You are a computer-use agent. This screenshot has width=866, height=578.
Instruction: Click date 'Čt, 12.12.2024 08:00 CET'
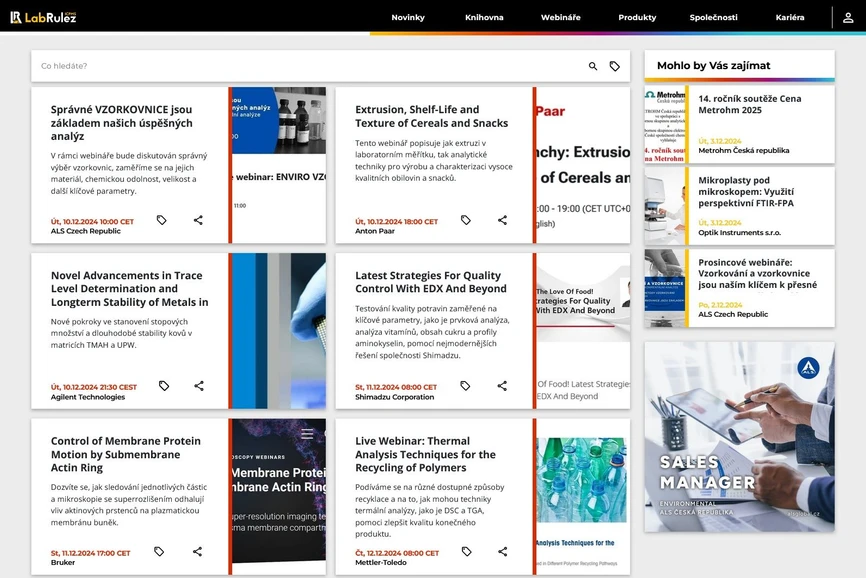click(x=397, y=553)
